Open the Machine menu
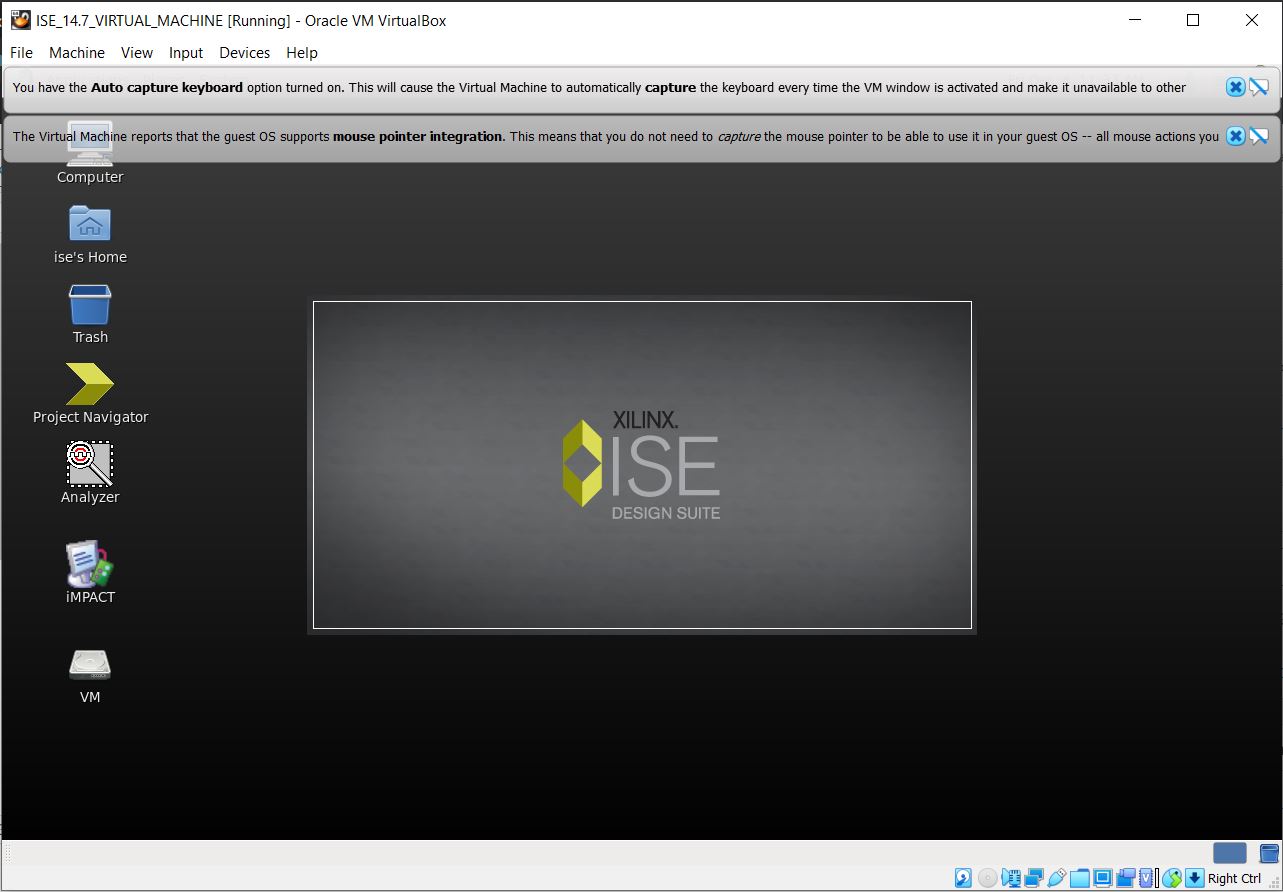Screen dimensions: 1283x892 tap(77, 53)
